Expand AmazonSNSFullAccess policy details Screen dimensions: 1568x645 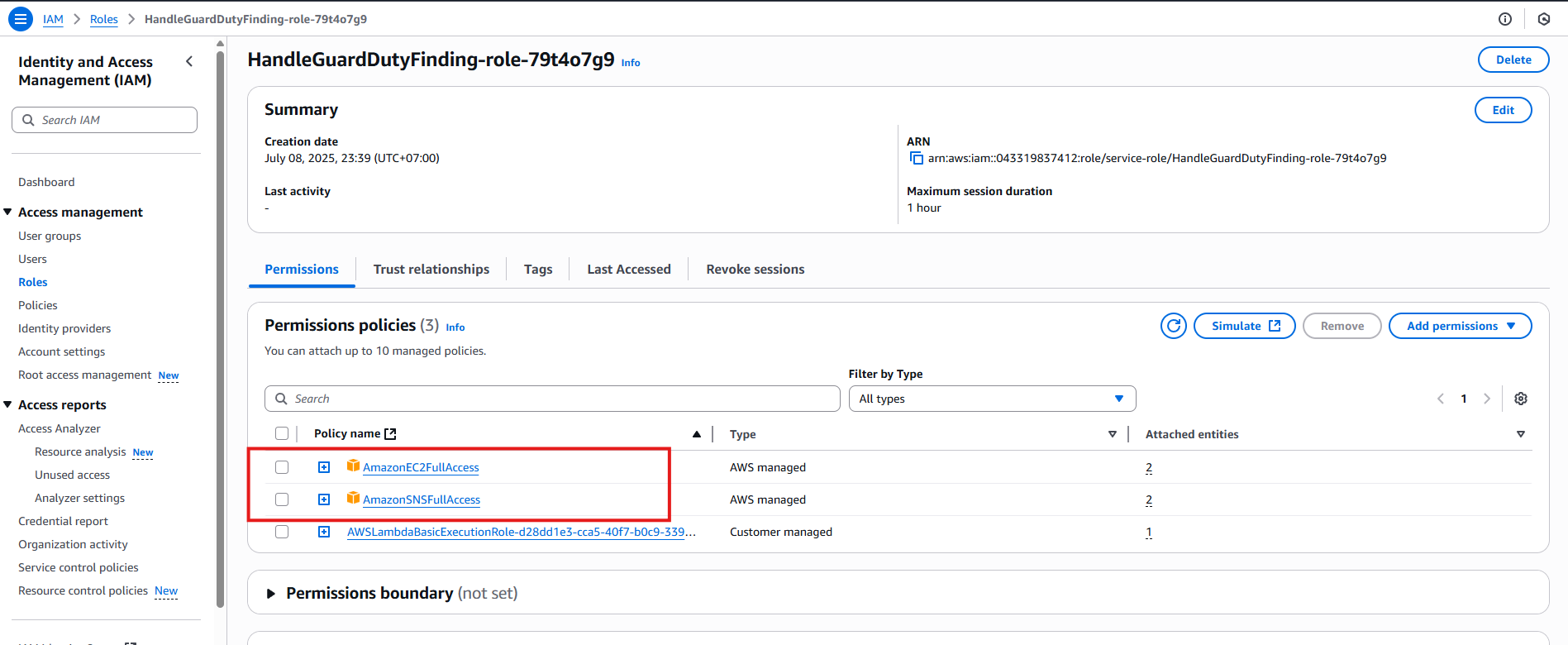point(324,499)
